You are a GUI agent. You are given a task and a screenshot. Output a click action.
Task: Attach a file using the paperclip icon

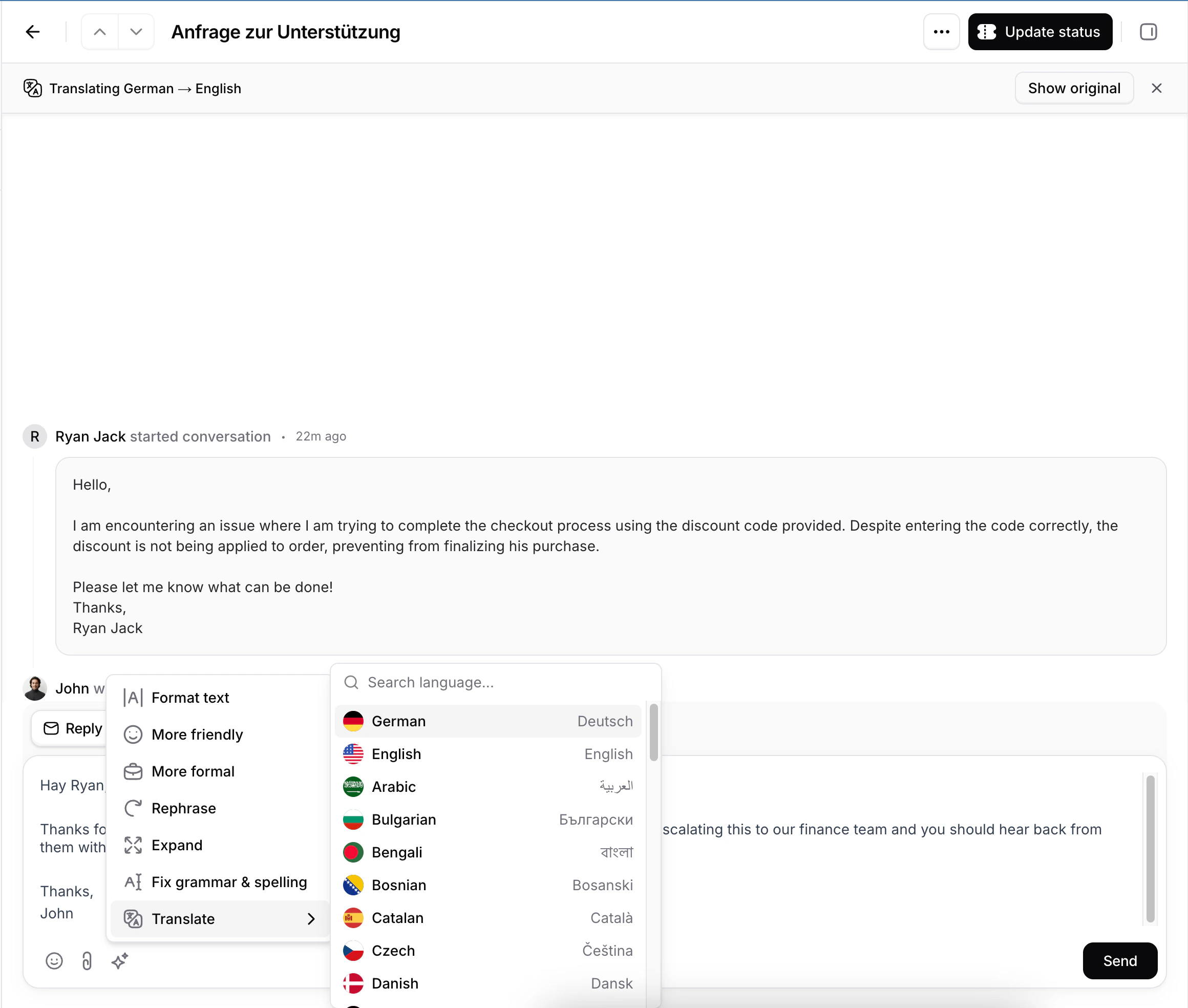click(87, 961)
